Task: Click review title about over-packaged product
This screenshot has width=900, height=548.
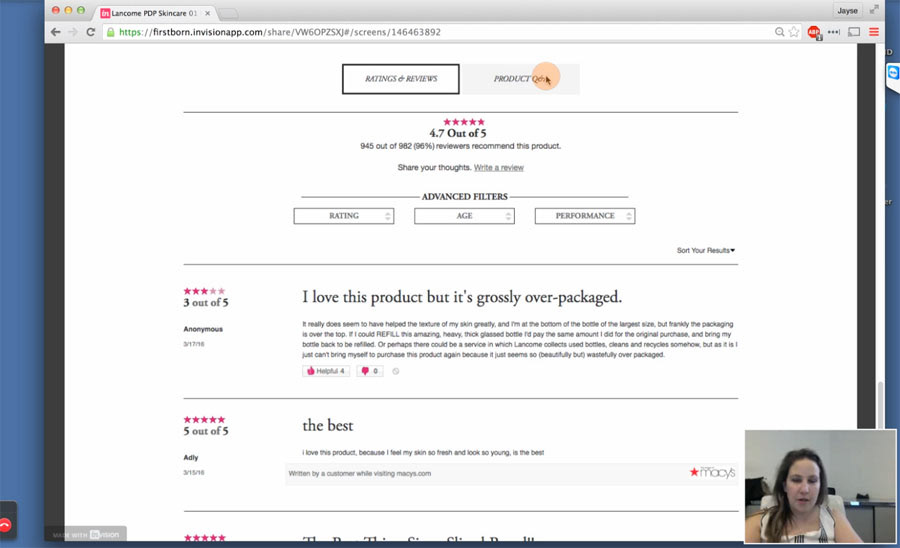Action: 462,297
